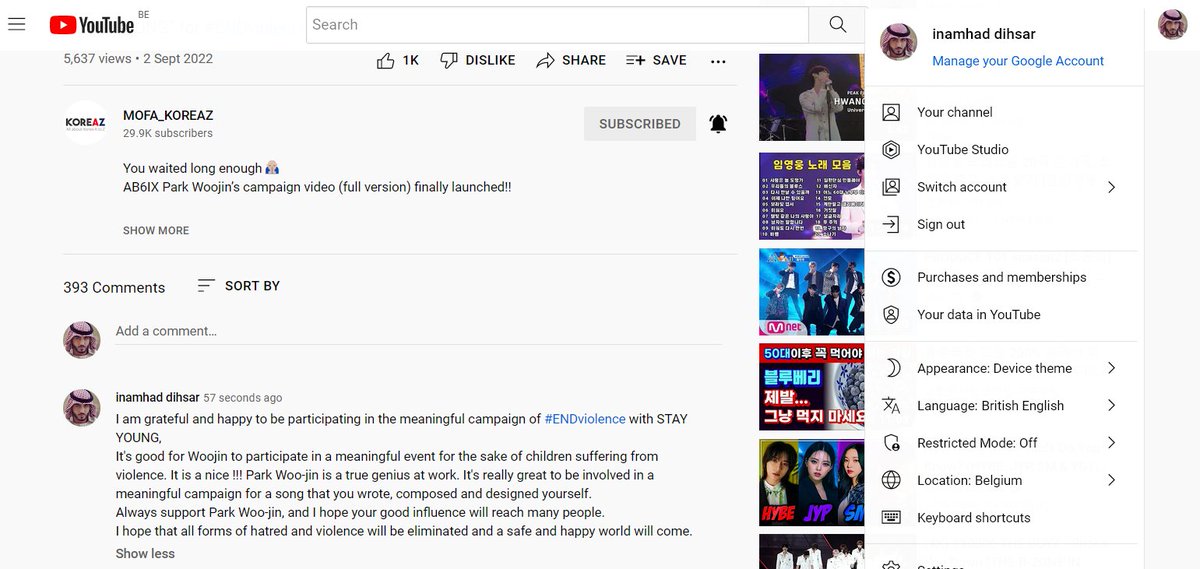Open the top HWANG concert video thumbnail
This screenshot has height=569, width=1200.
click(811, 96)
